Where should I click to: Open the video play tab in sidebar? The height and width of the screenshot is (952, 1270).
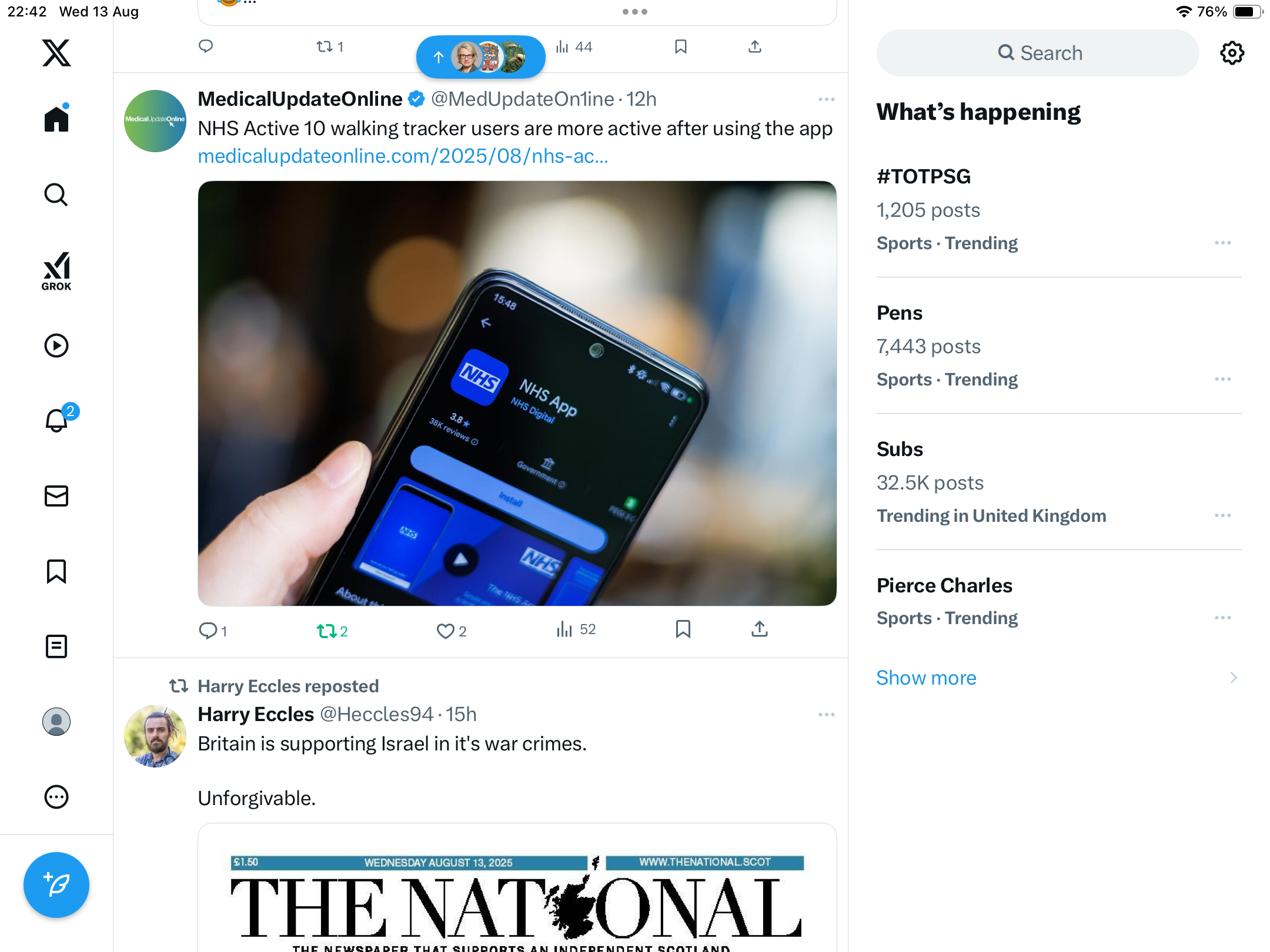[x=56, y=346]
